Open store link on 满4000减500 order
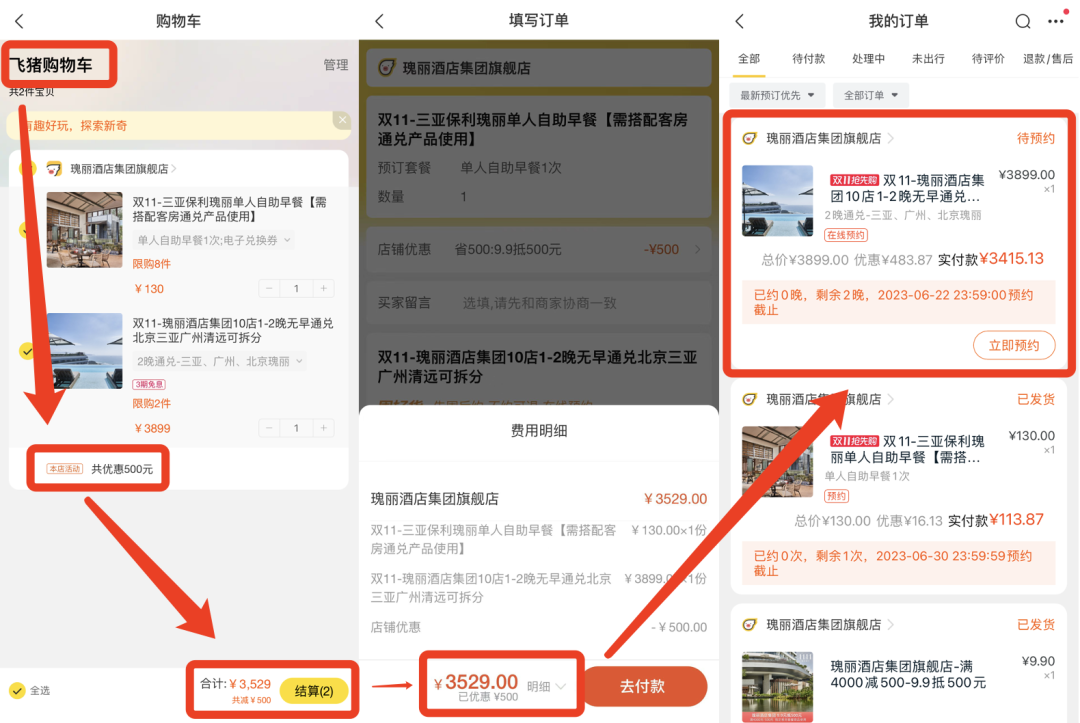1080x723 pixels. [x=830, y=625]
